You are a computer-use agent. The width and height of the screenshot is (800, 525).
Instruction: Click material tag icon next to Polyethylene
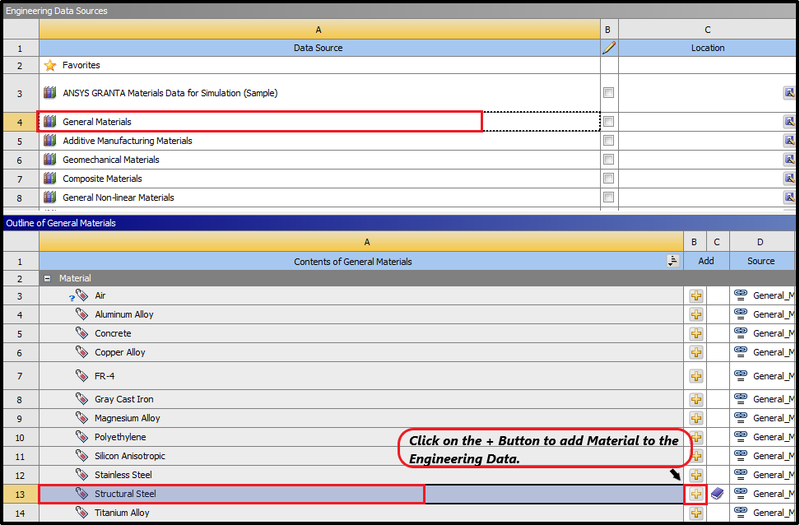pos(82,437)
